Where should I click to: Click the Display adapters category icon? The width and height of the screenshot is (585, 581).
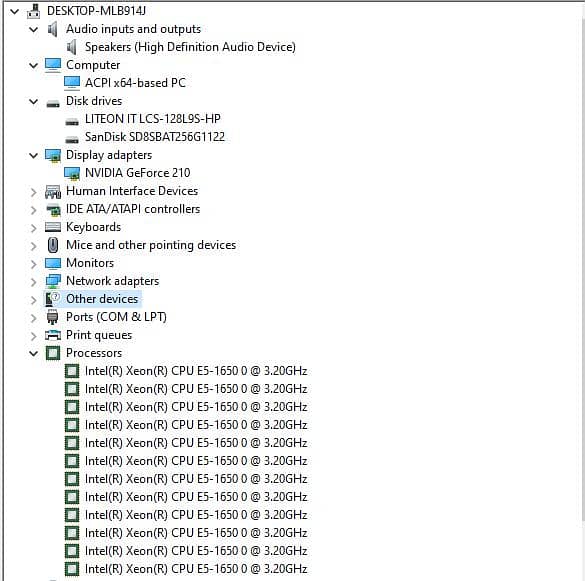pos(53,155)
